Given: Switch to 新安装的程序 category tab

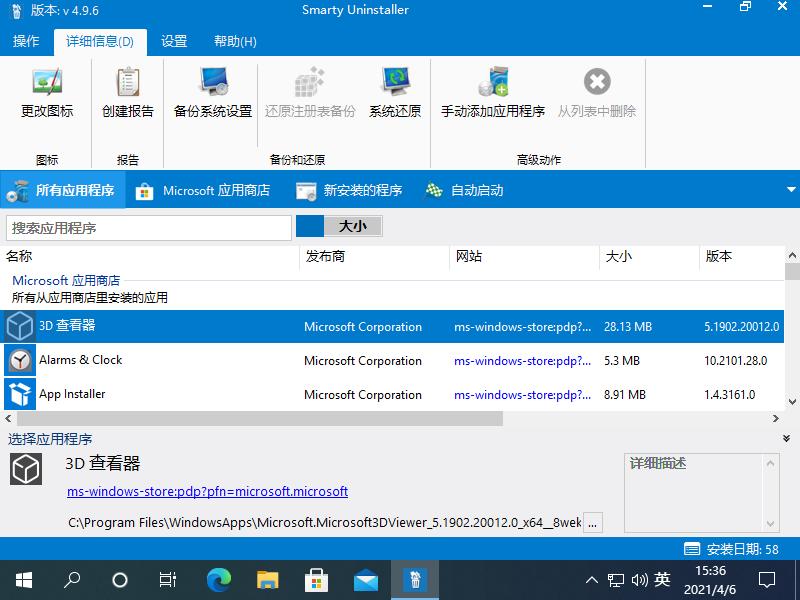Looking at the screenshot, I should pos(349,190).
